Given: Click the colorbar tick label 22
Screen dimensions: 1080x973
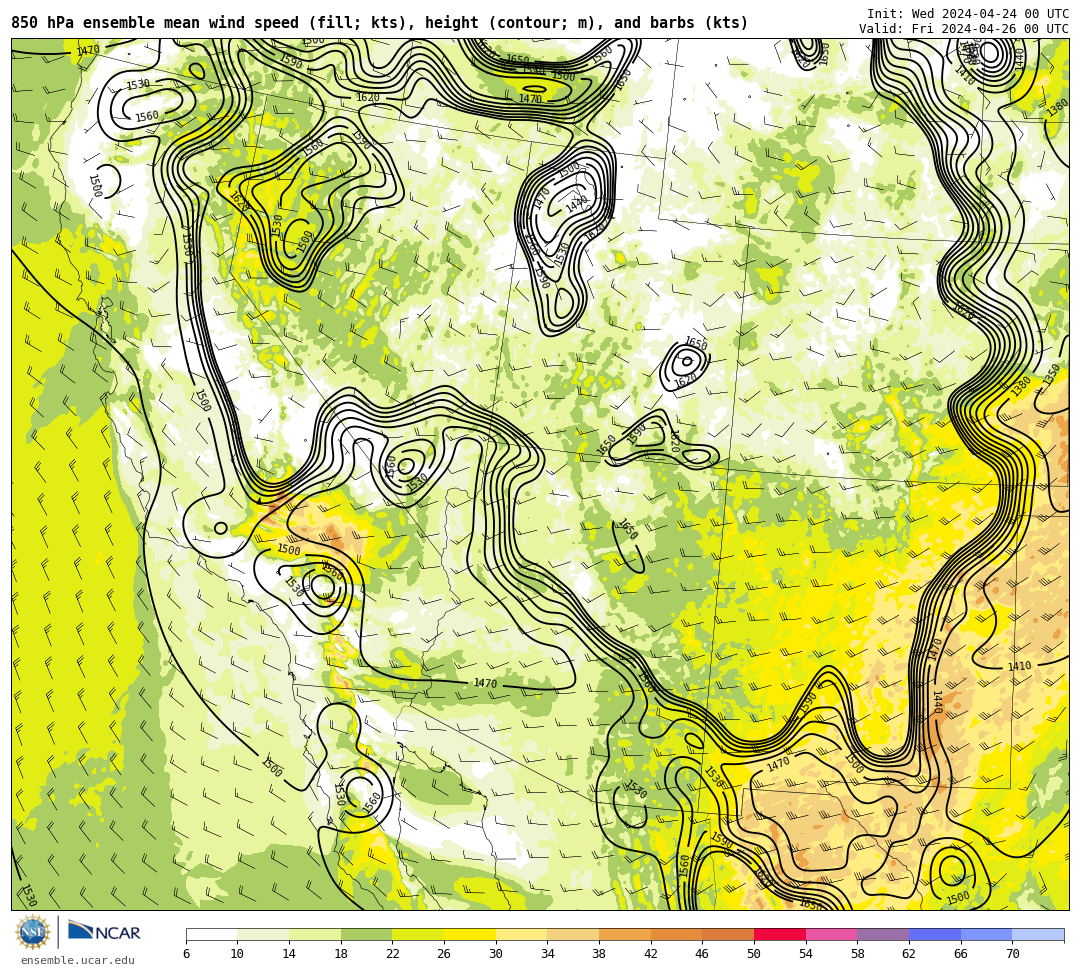Looking at the screenshot, I should [x=393, y=954].
